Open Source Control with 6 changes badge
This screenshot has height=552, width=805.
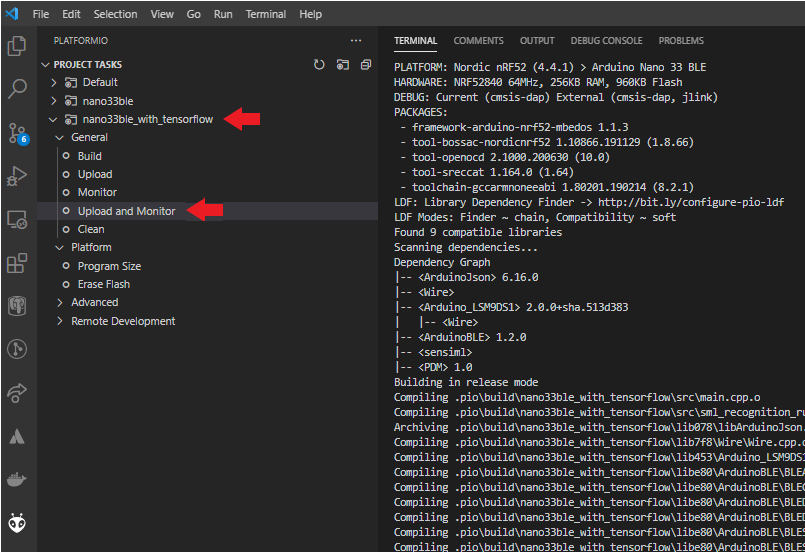click(x=17, y=133)
